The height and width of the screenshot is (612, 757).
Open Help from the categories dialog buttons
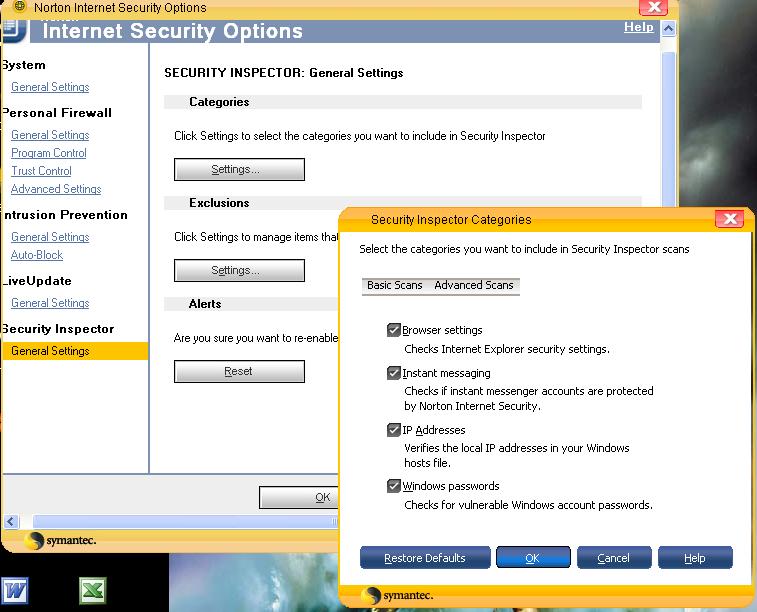[x=695, y=558]
